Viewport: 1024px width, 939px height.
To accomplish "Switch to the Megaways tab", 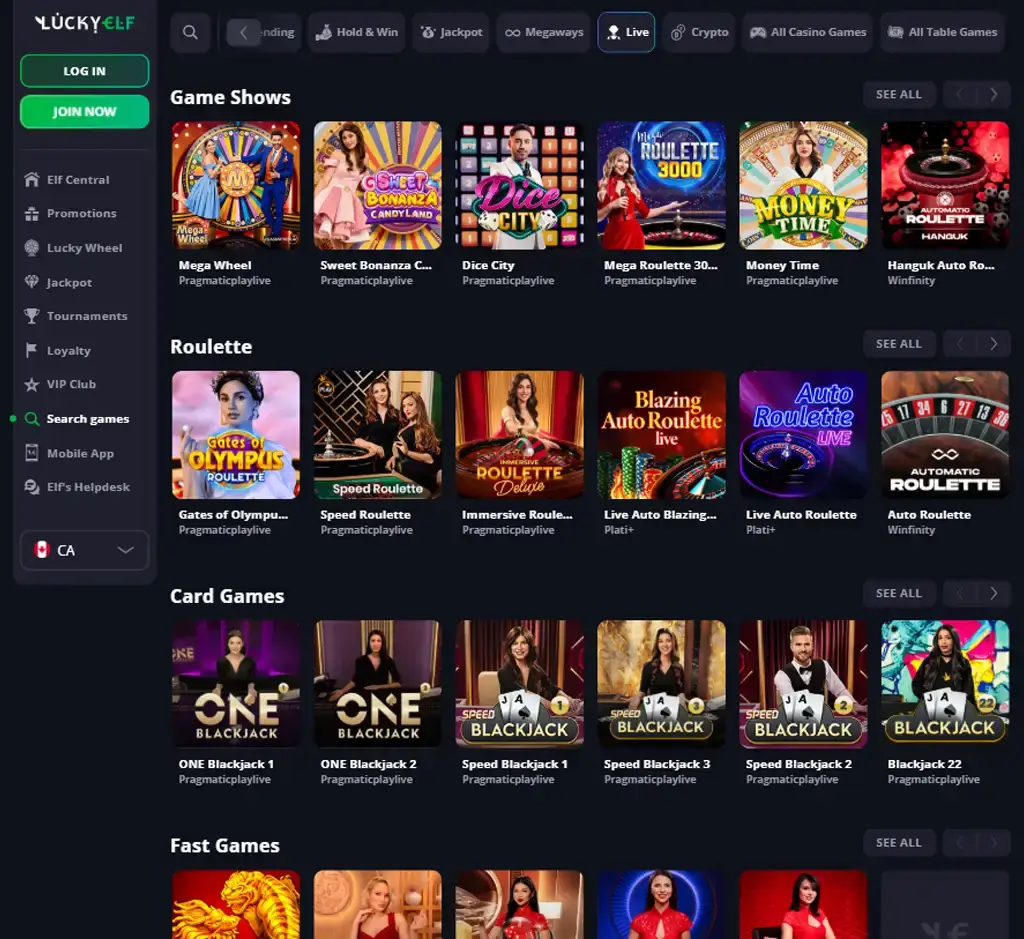I will coord(543,32).
